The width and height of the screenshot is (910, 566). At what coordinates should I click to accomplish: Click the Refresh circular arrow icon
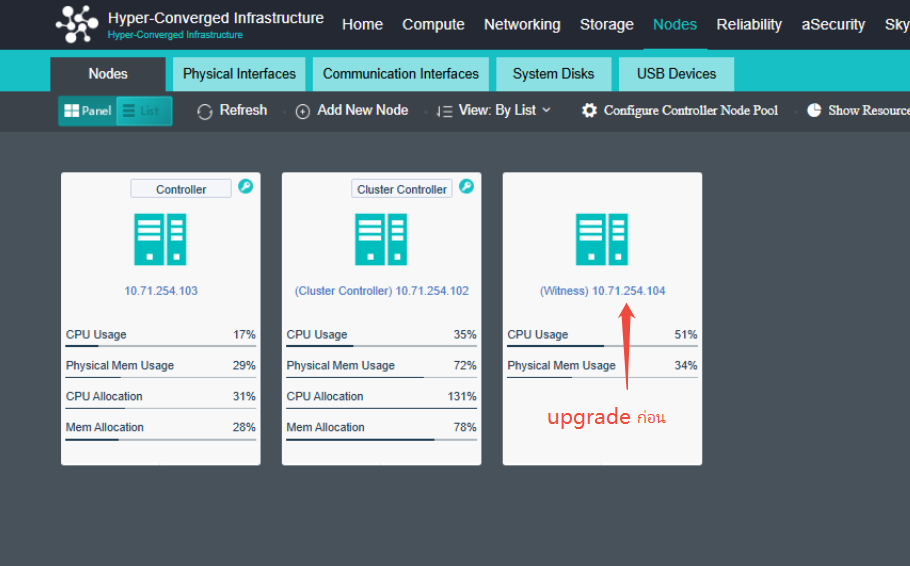(x=204, y=111)
